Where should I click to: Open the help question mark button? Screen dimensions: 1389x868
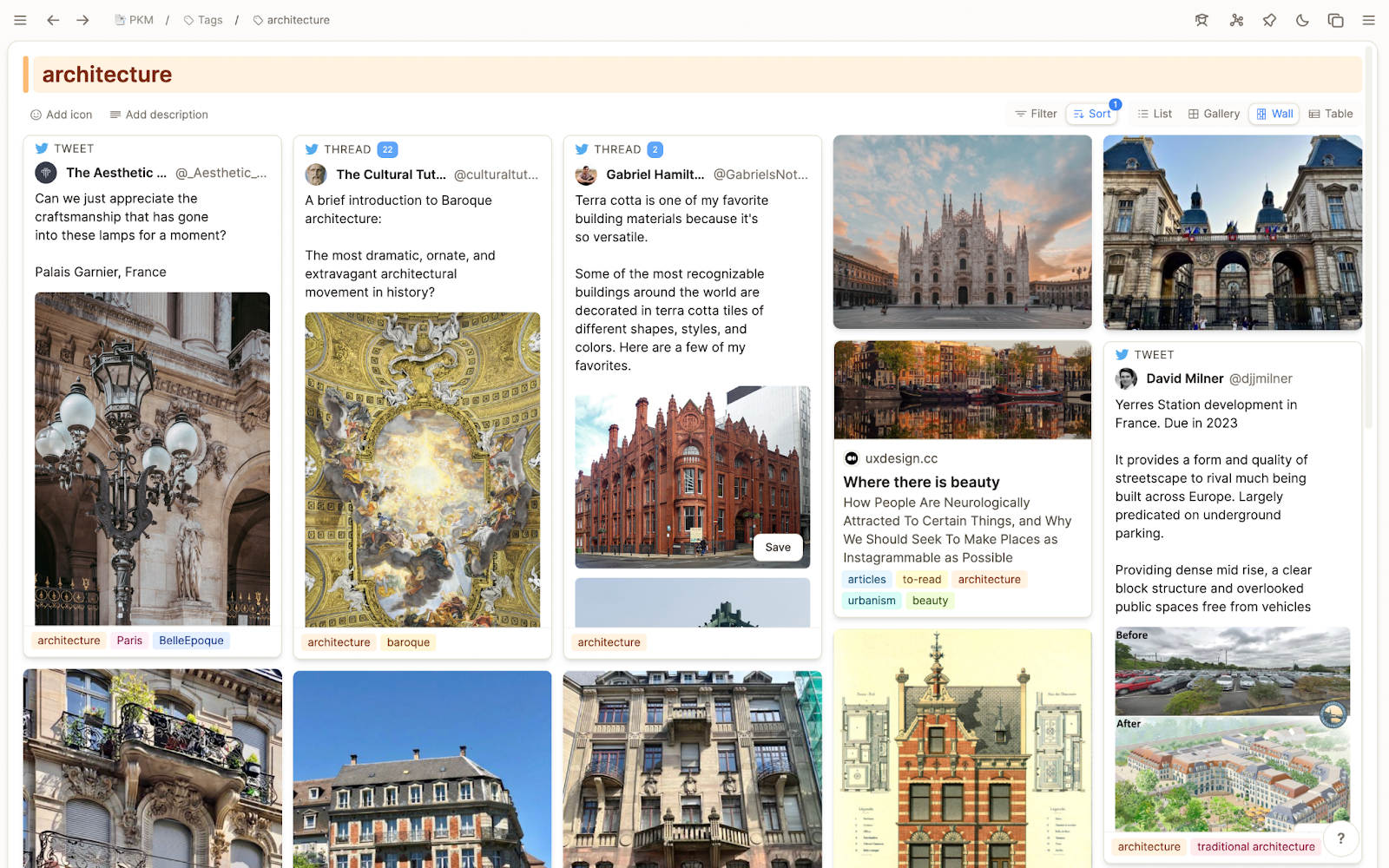tap(1341, 838)
